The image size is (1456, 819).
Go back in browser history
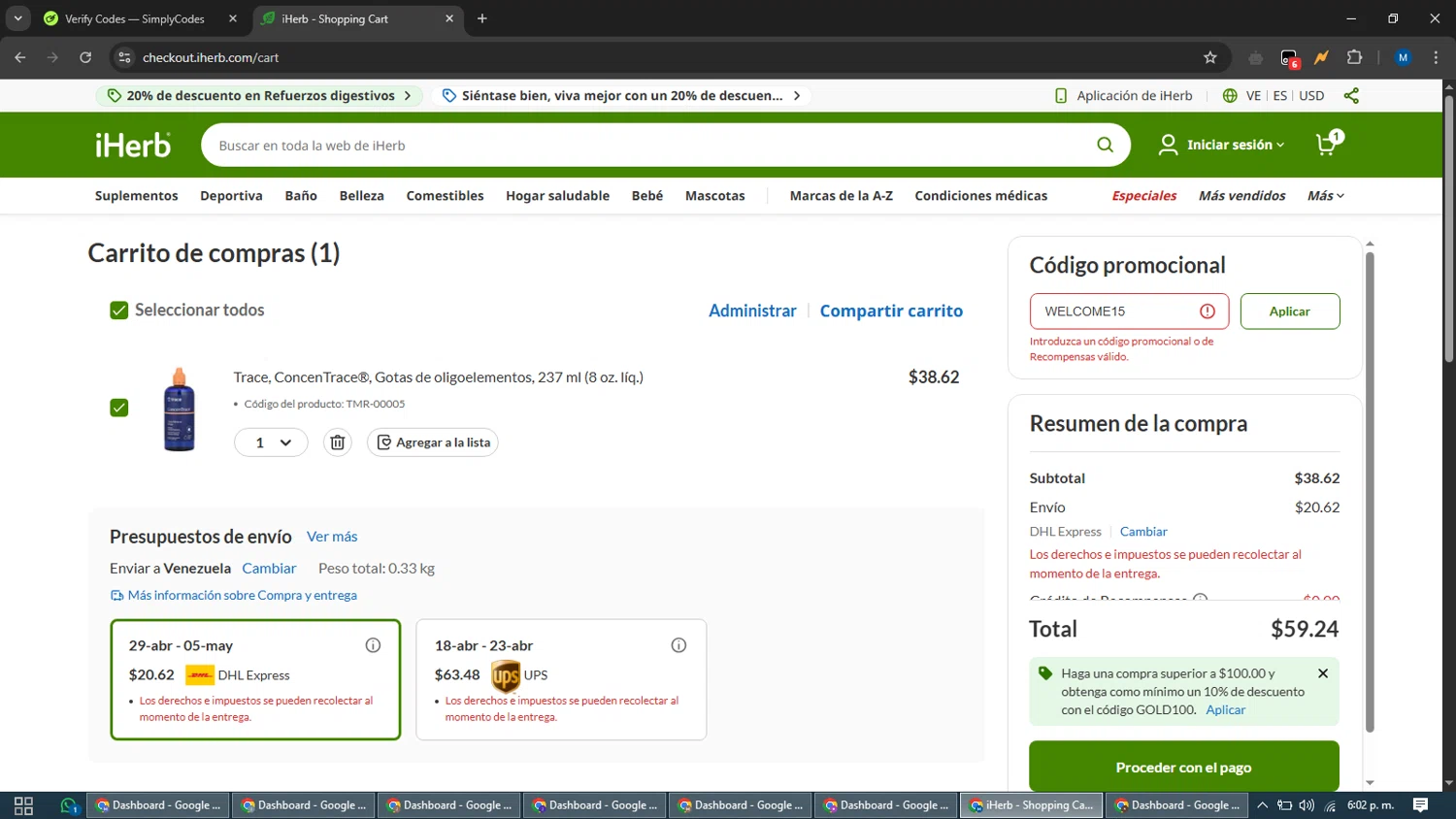[x=20, y=57]
